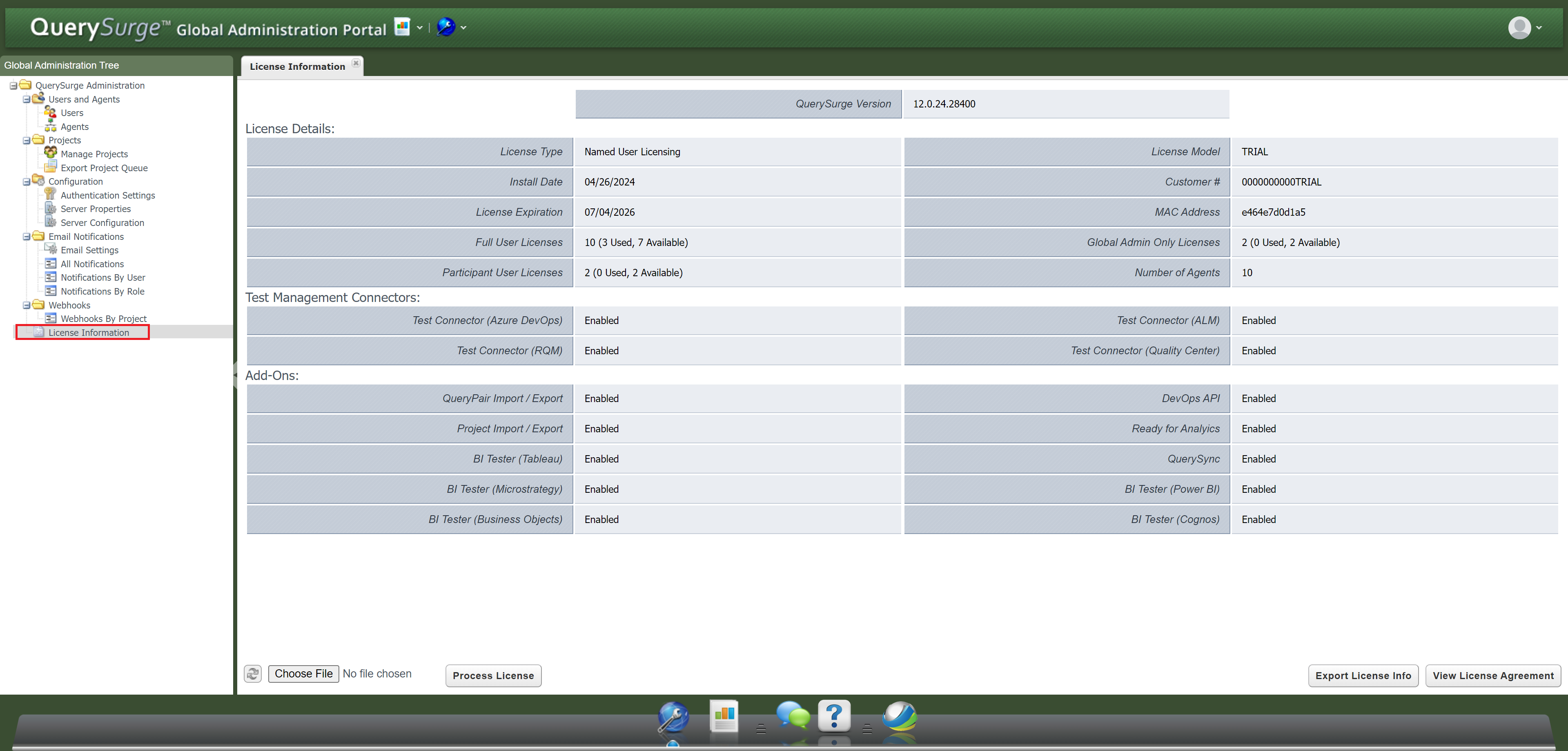Click the Process License button

click(x=493, y=675)
